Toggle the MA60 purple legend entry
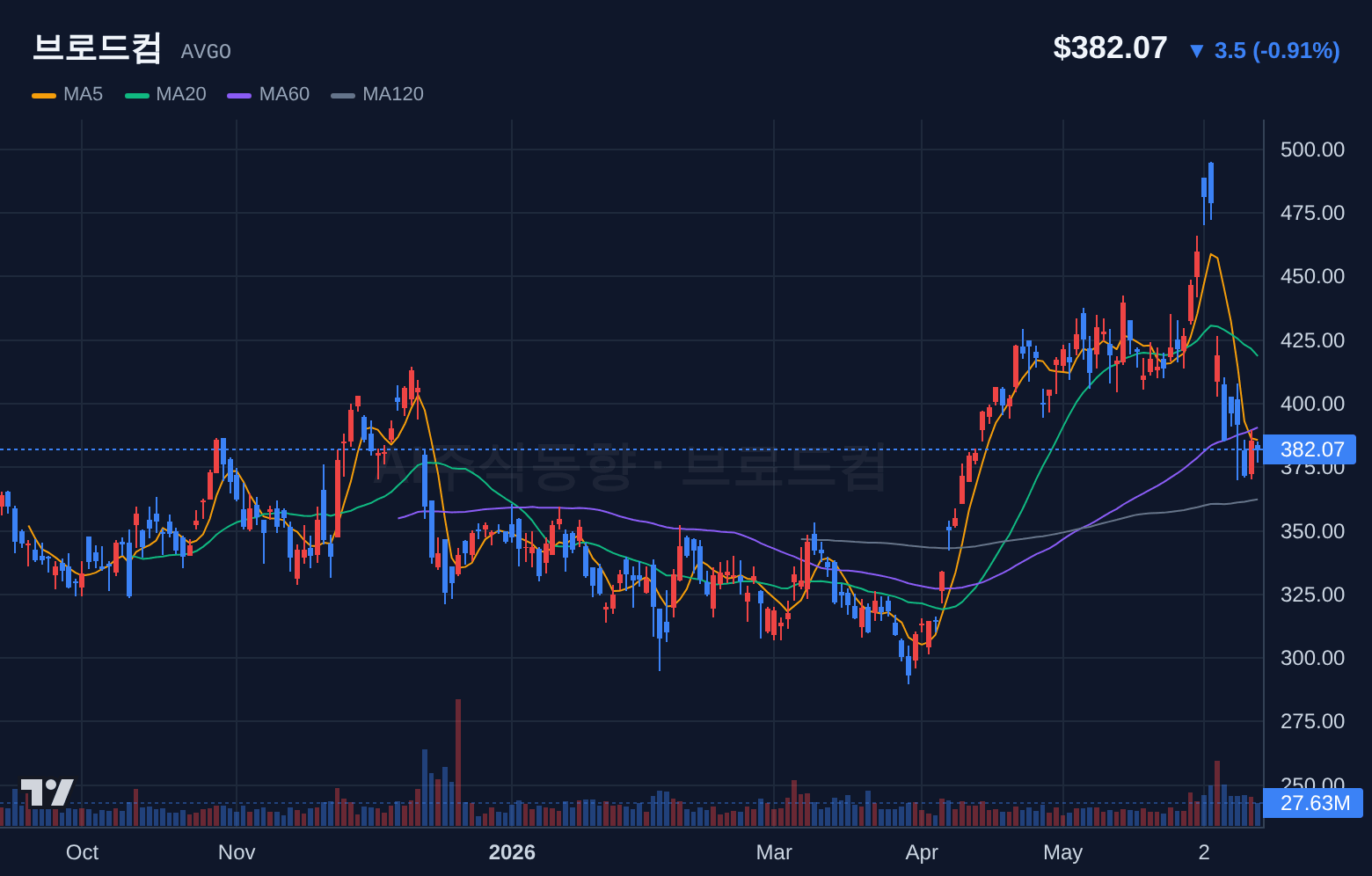Image resolution: width=1372 pixels, height=876 pixels. click(x=268, y=94)
